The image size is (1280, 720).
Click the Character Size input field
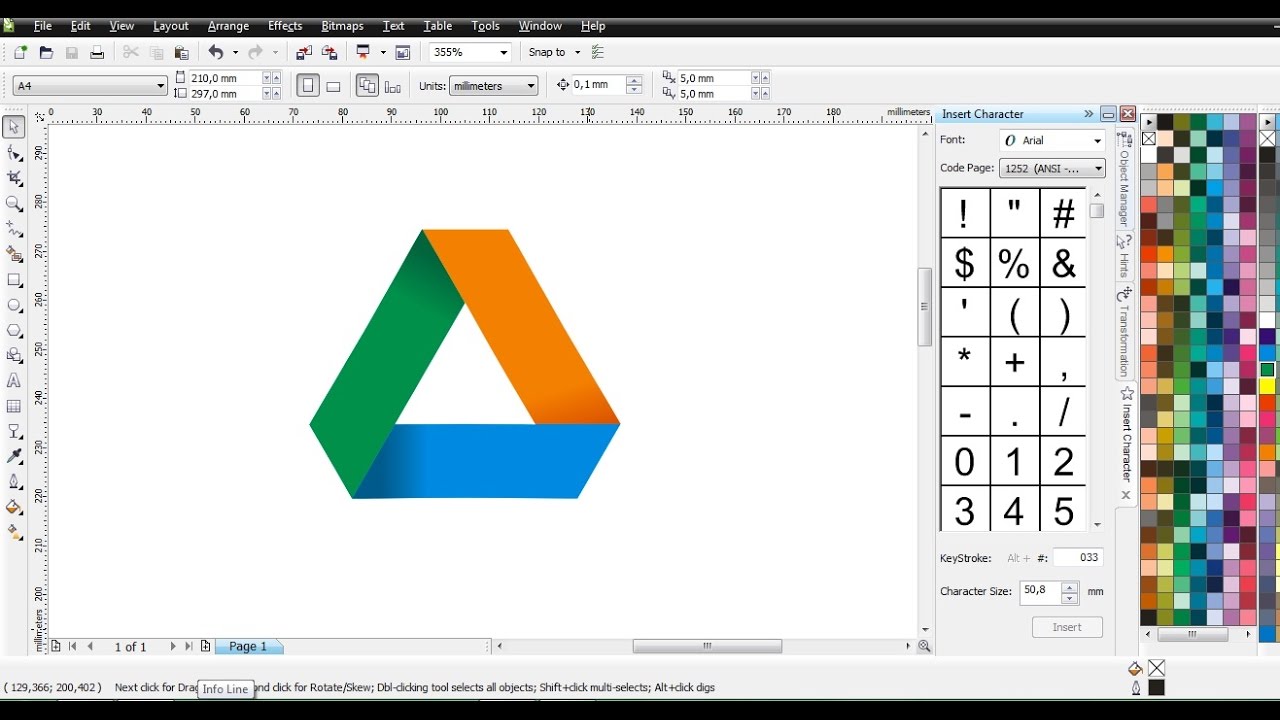(x=1040, y=591)
